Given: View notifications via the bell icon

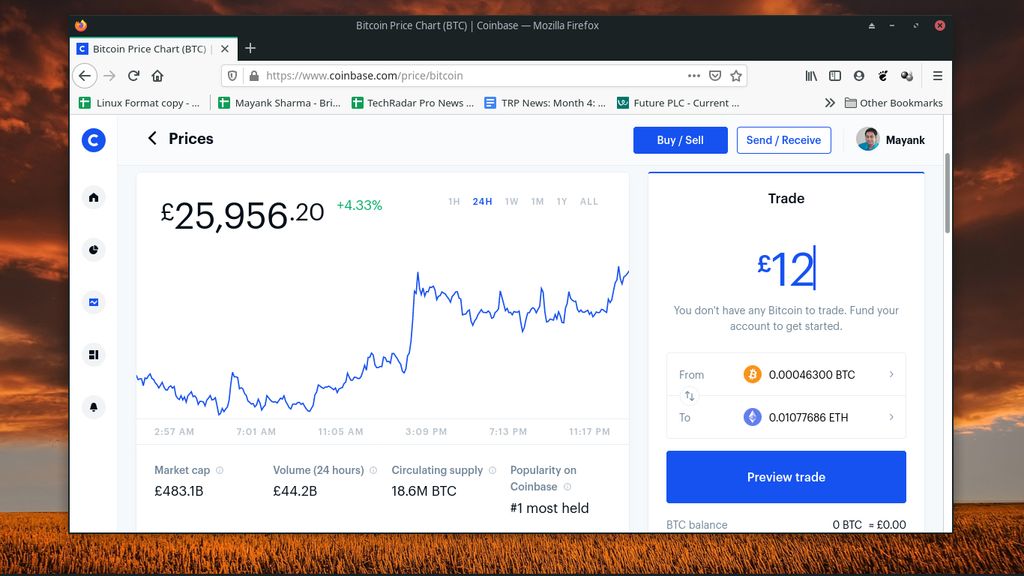Looking at the screenshot, I should click(93, 406).
